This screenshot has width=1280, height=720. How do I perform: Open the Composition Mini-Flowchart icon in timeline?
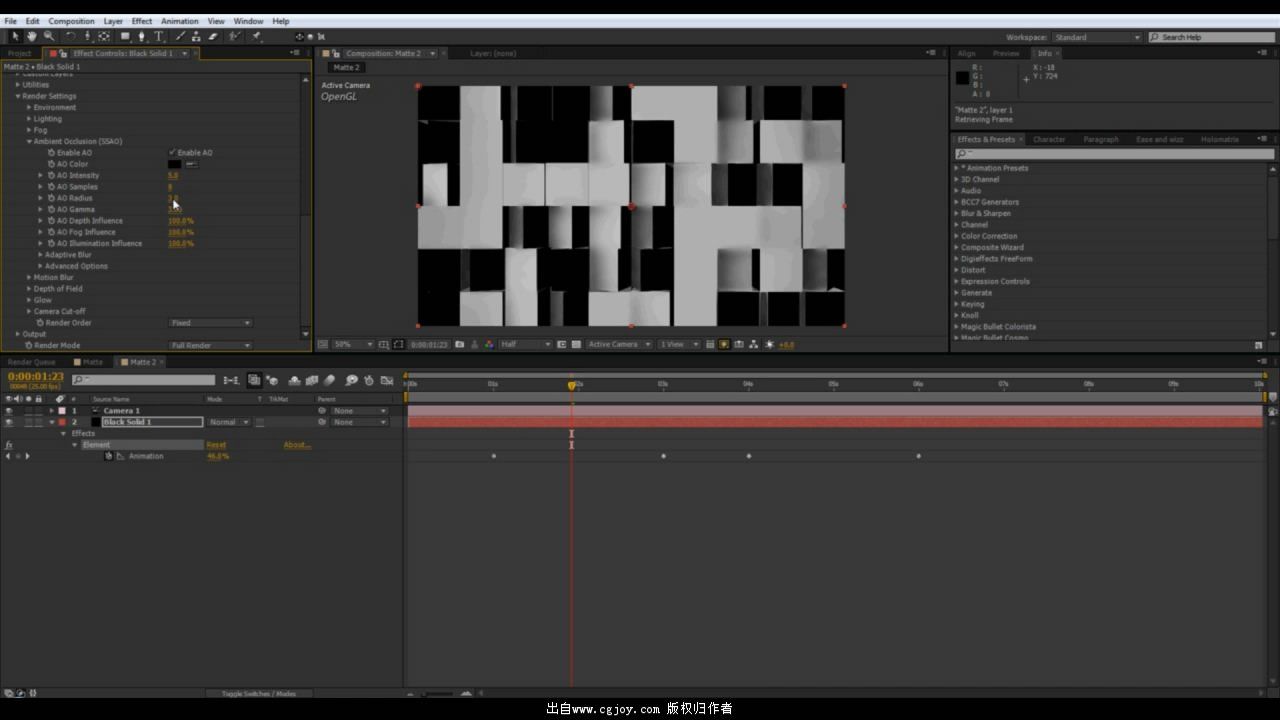[x=231, y=380]
